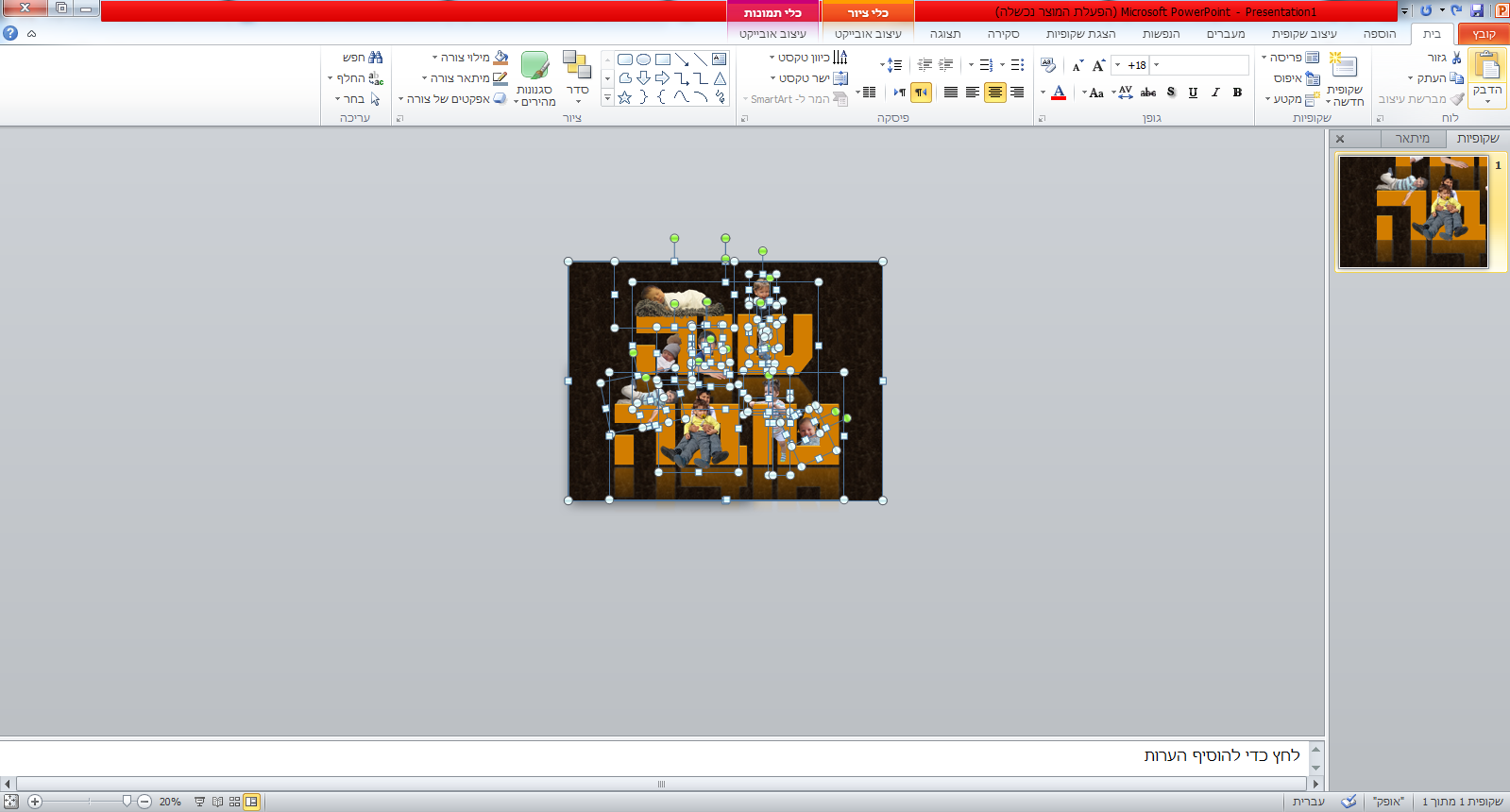Click the Text Direction (כיוון טקסט) icon
The width and height of the screenshot is (1510, 812).
[x=840, y=58]
